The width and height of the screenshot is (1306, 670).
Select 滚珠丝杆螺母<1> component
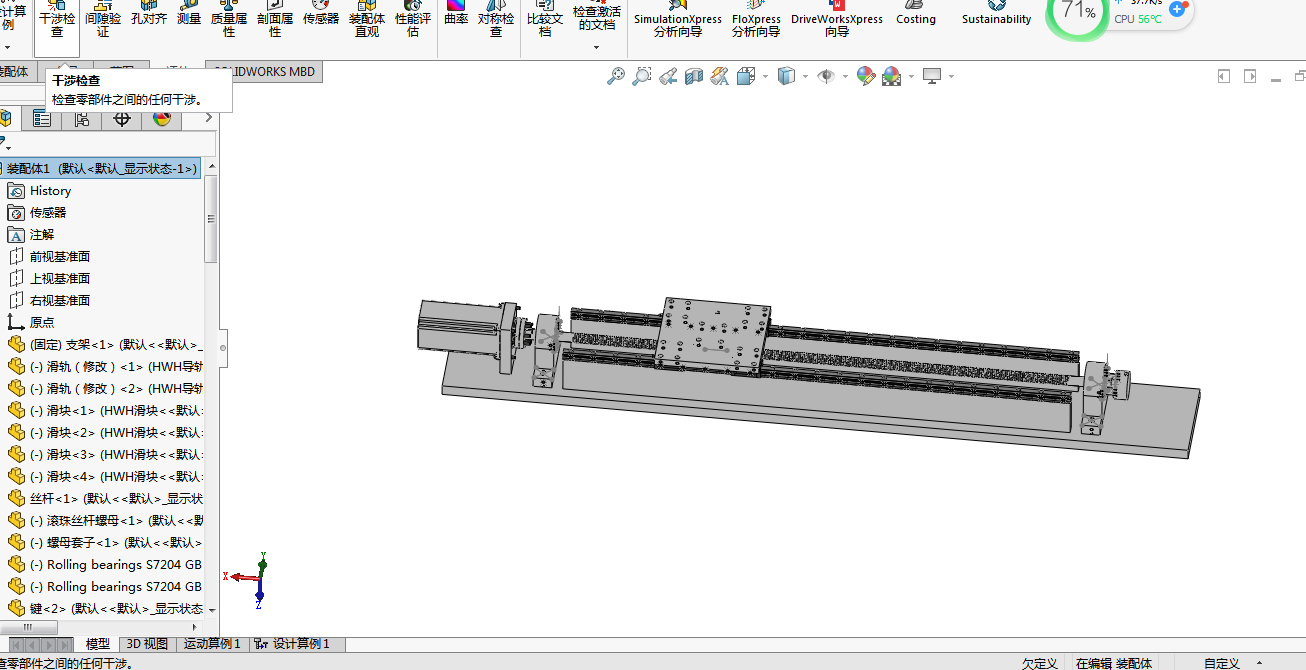click(104, 521)
